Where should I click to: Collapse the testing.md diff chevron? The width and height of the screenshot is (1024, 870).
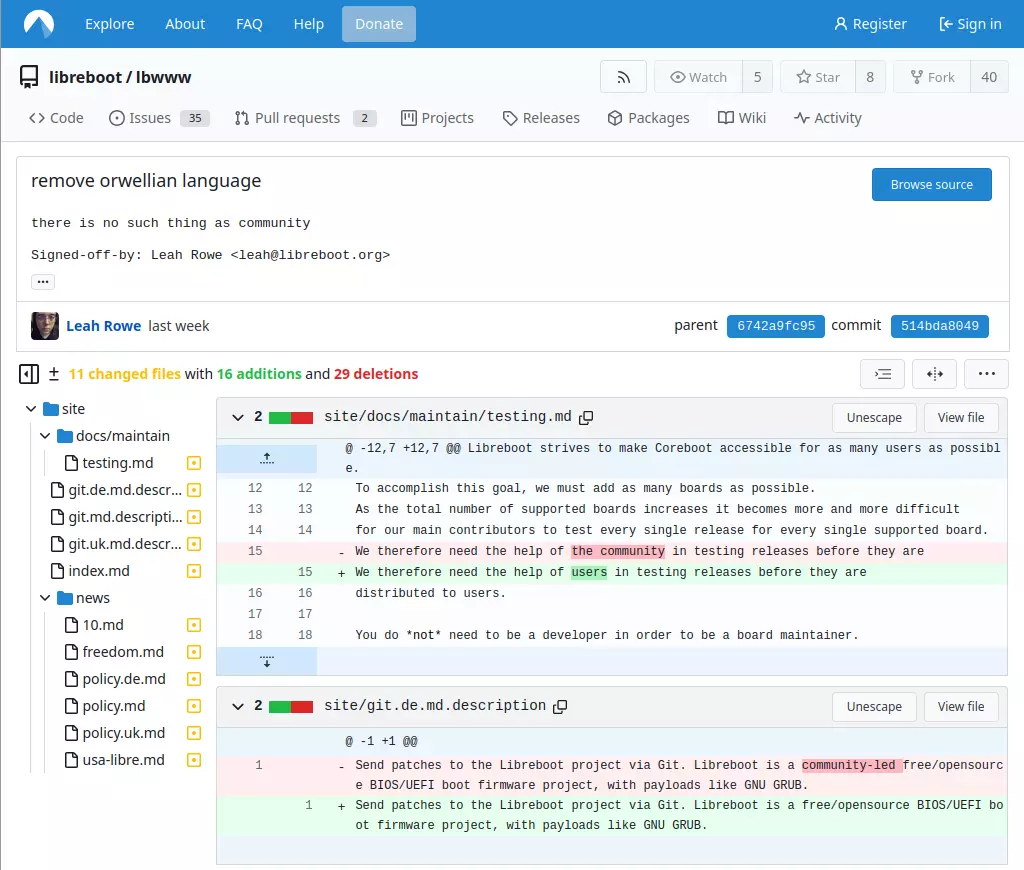pos(238,417)
